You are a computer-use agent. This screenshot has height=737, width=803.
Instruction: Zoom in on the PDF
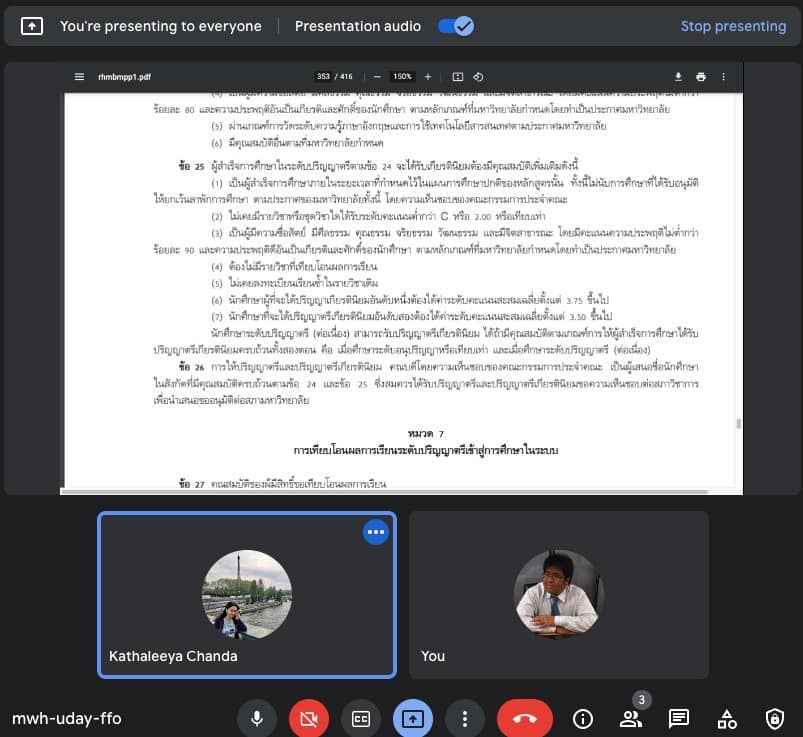[428, 77]
